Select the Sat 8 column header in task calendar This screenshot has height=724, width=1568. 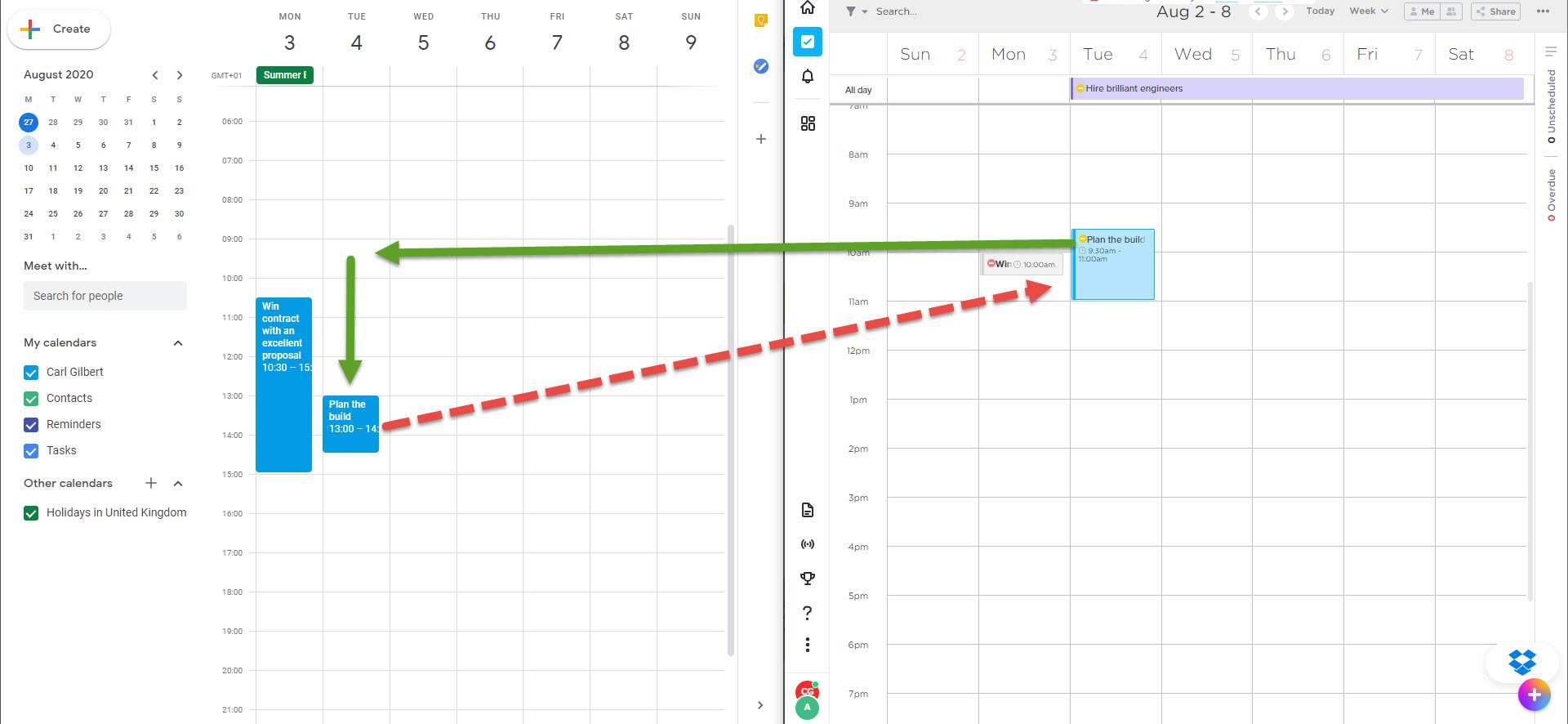pos(1481,55)
